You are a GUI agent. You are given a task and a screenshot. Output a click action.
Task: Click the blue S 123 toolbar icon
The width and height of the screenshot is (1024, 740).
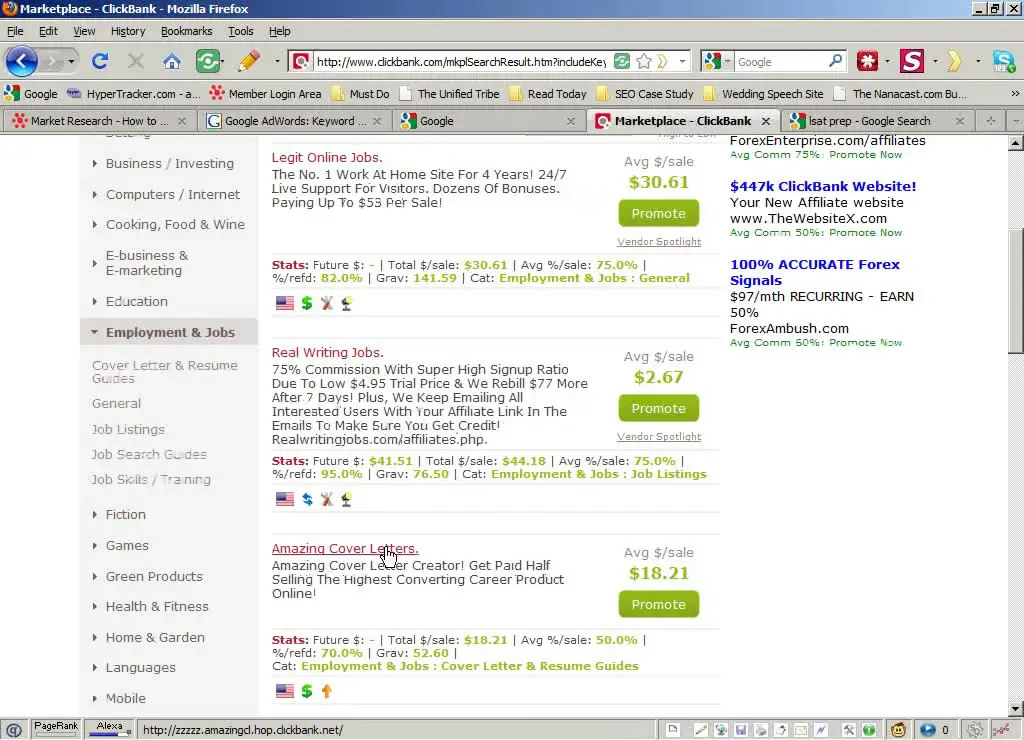[x=1004, y=61]
